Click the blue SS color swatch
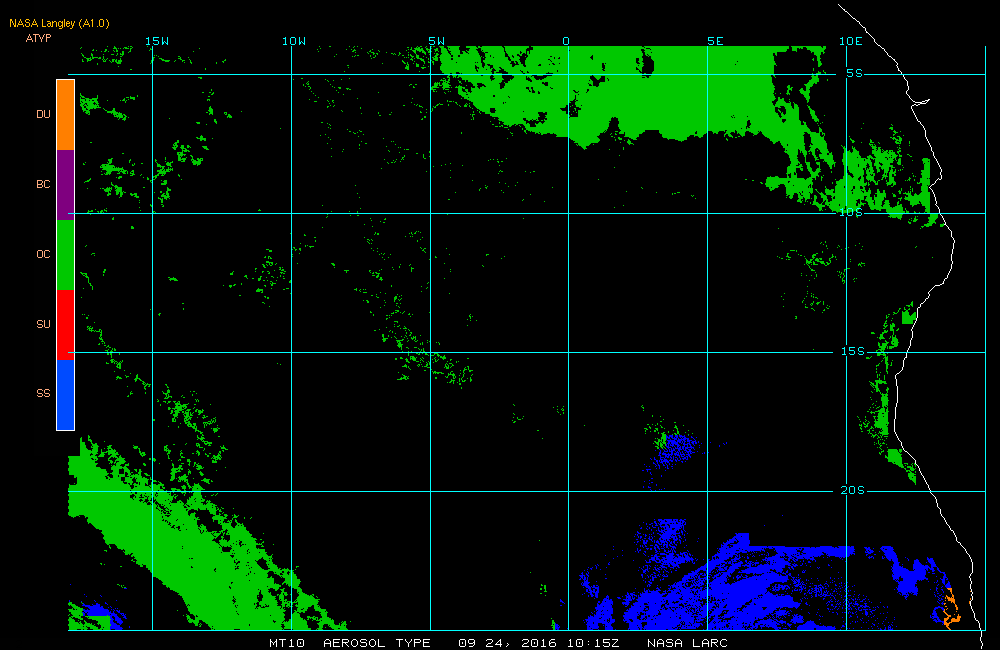The width and height of the screenshot is (1000, 650). 66,395
